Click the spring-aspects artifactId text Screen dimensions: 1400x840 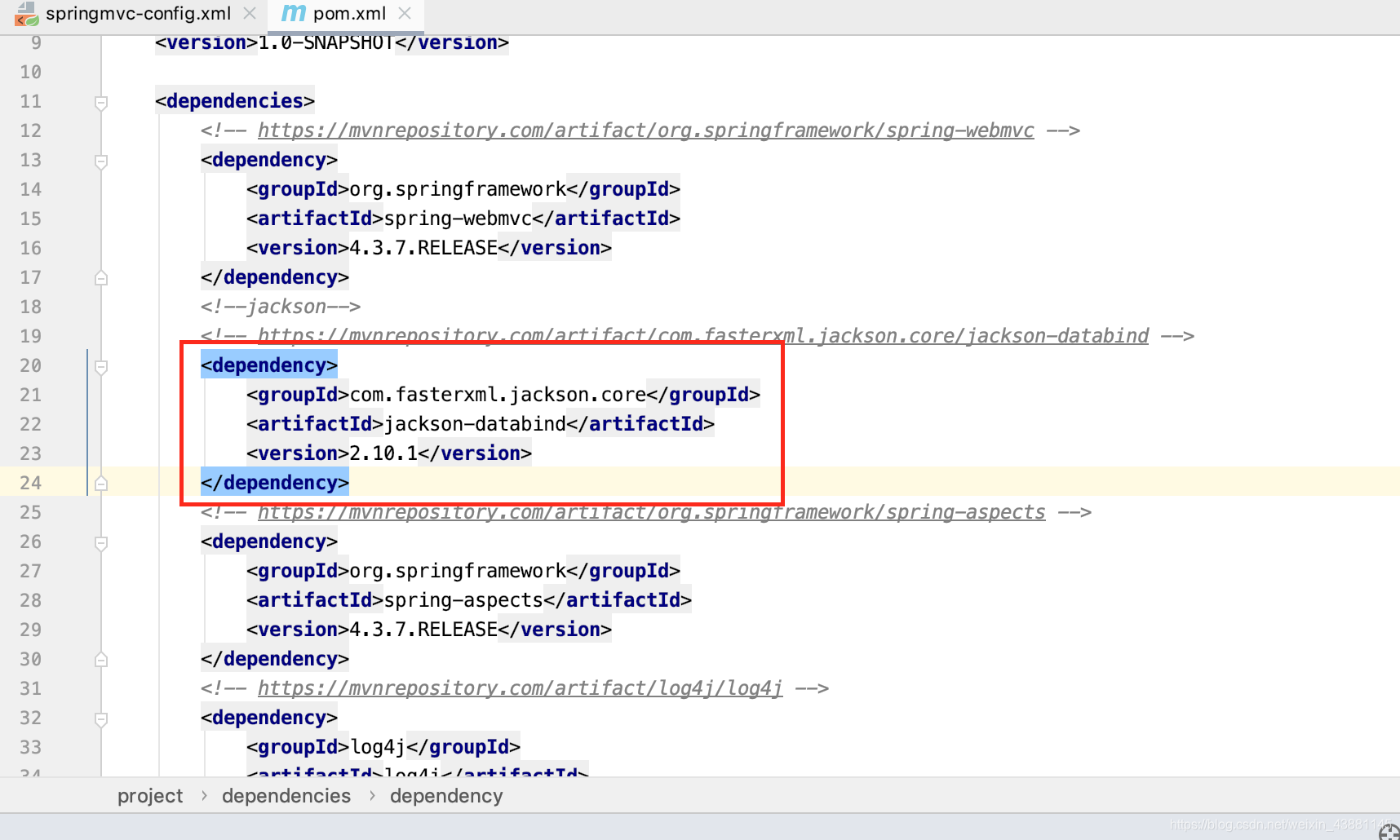463,600
